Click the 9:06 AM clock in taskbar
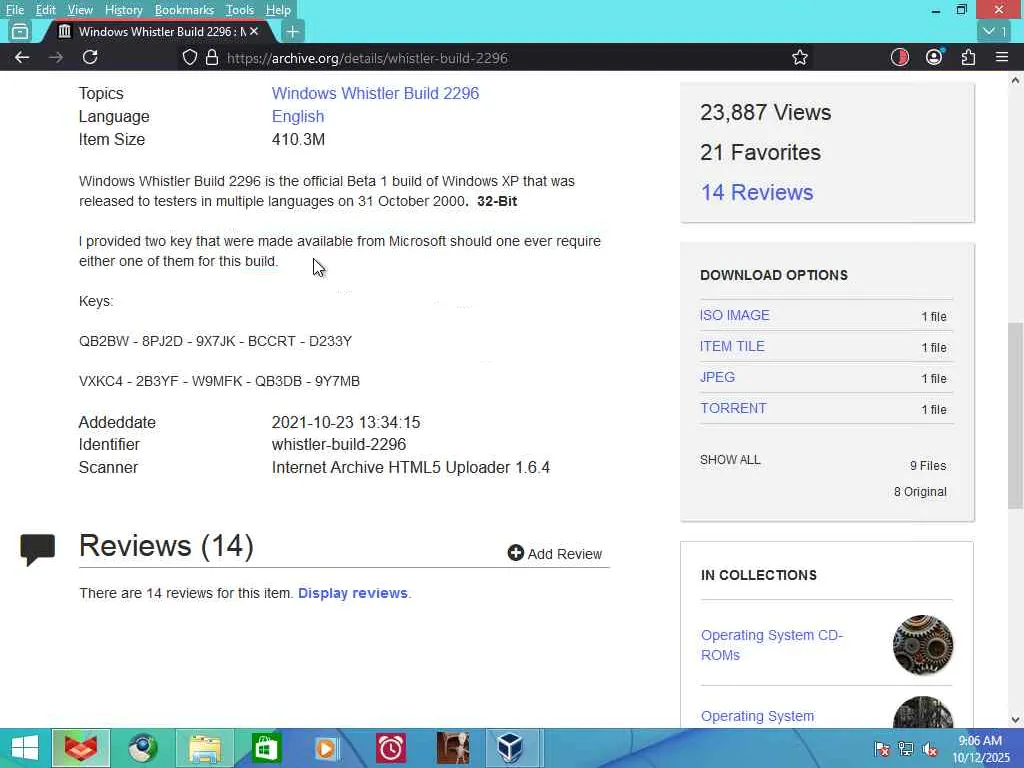 [980, 741]
